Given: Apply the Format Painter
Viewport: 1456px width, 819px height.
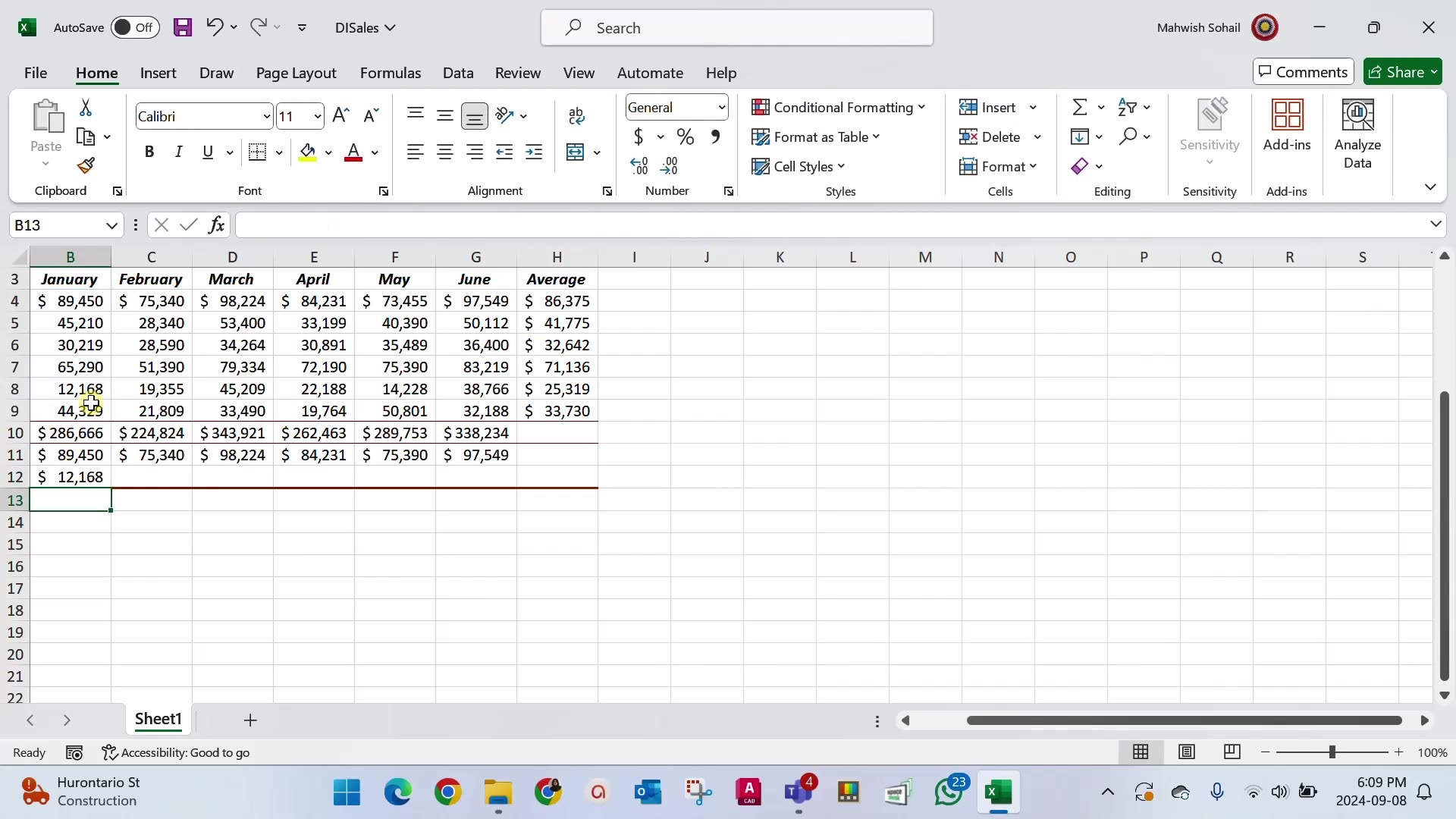Looking at the screenshot, I should (85, 165).
